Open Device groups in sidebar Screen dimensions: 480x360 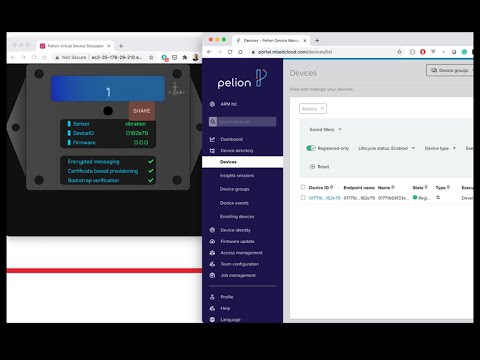(x=234, y=189)
